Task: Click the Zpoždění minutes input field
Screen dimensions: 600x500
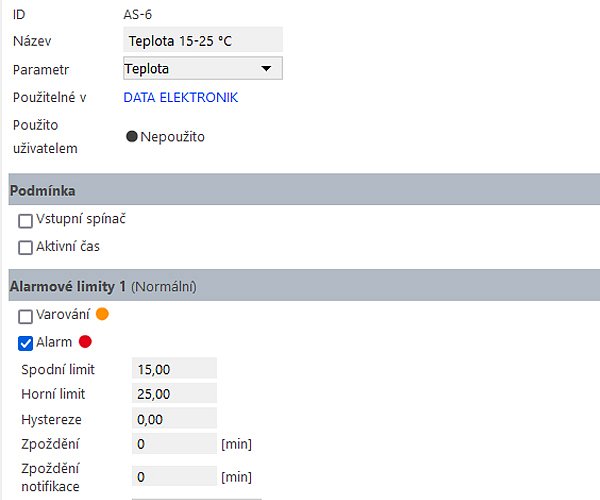Action: point(174,444)
